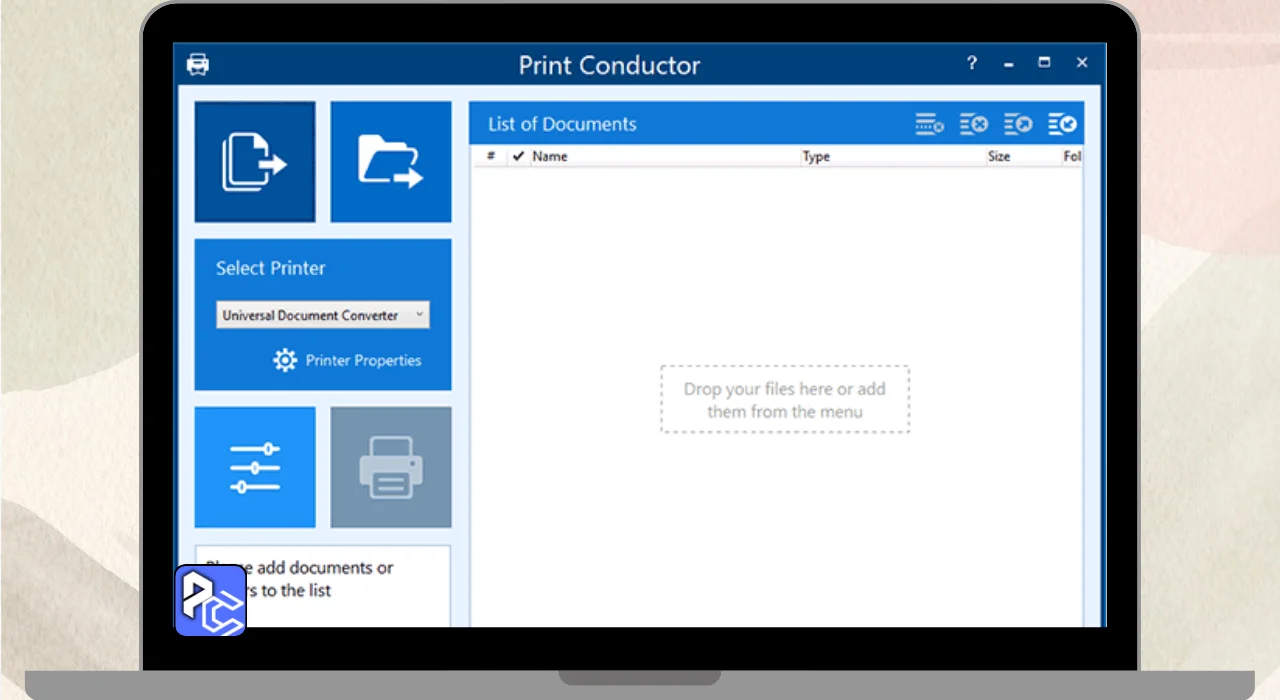Click the clear list icon
Viewport: 1280px width, 700px height.
[x=1018, y=124]
